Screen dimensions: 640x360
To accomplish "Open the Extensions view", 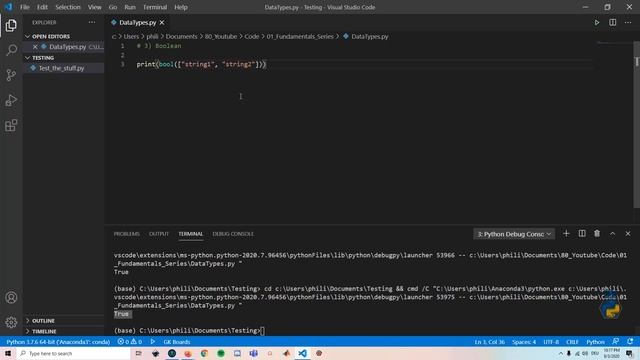I will pyautogui.click(x=11, y=125).
